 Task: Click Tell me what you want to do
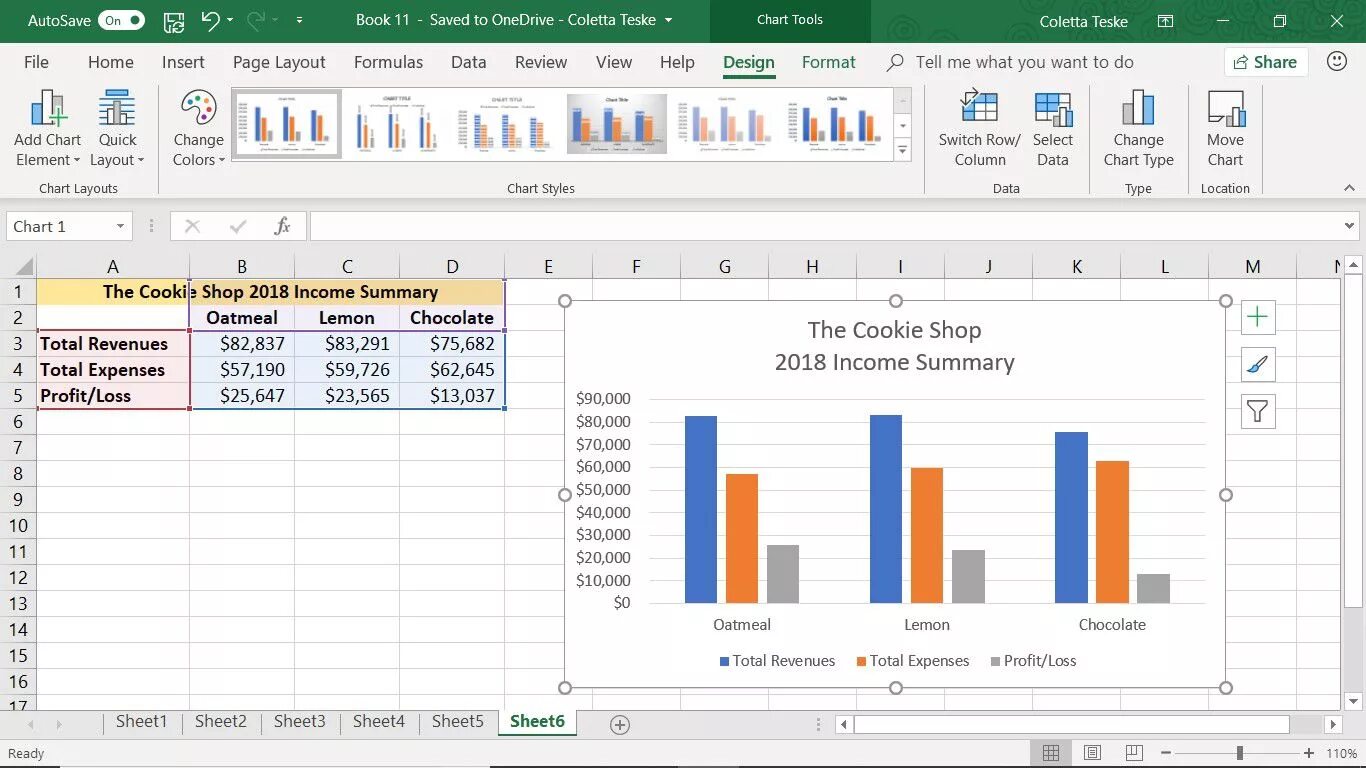tap(1024, 62)
